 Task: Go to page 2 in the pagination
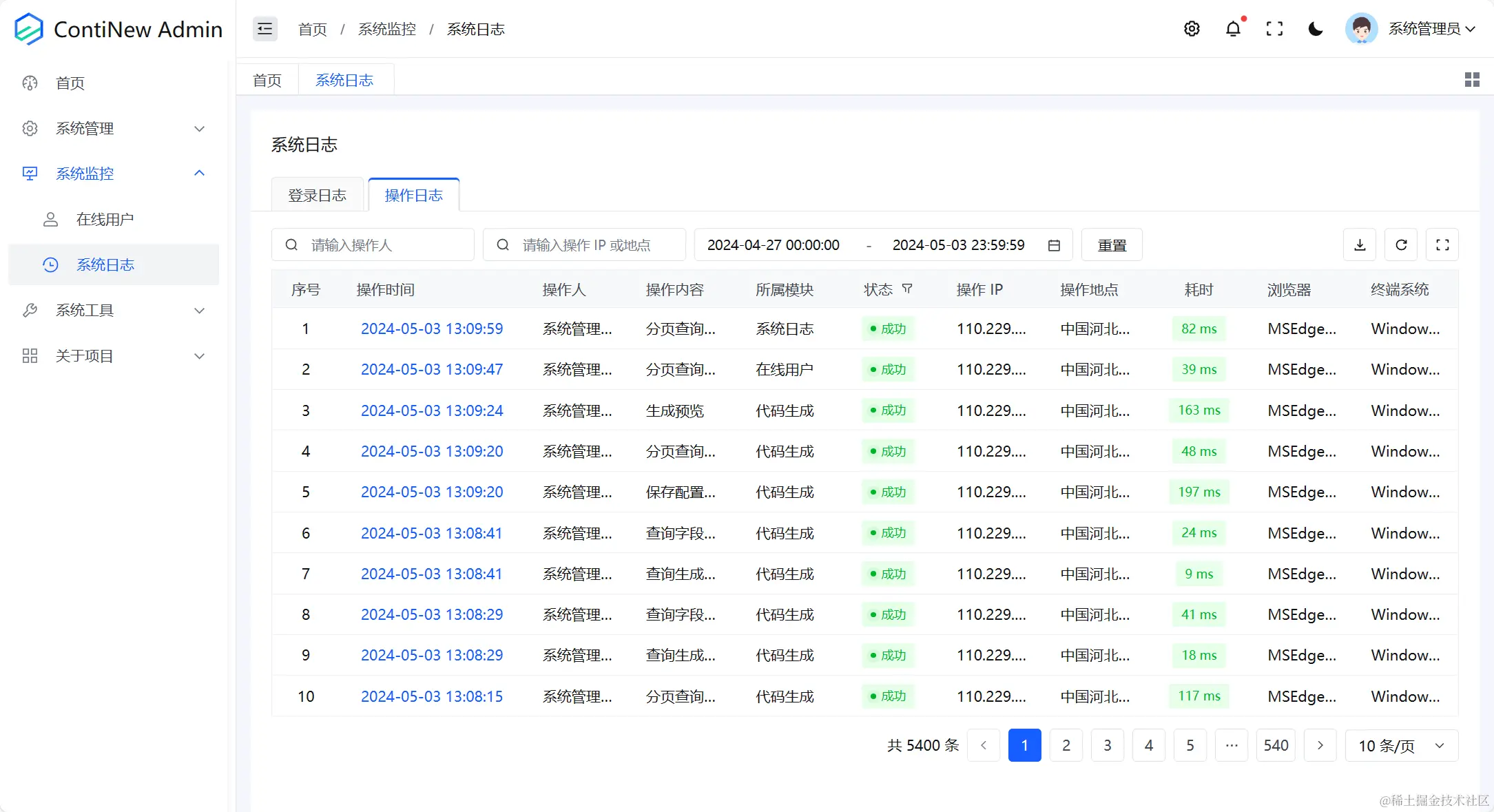click(1066, 745)
